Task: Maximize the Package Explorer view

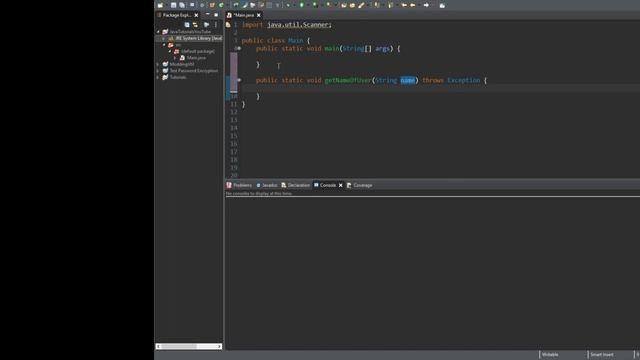Action: coord(216,15)
